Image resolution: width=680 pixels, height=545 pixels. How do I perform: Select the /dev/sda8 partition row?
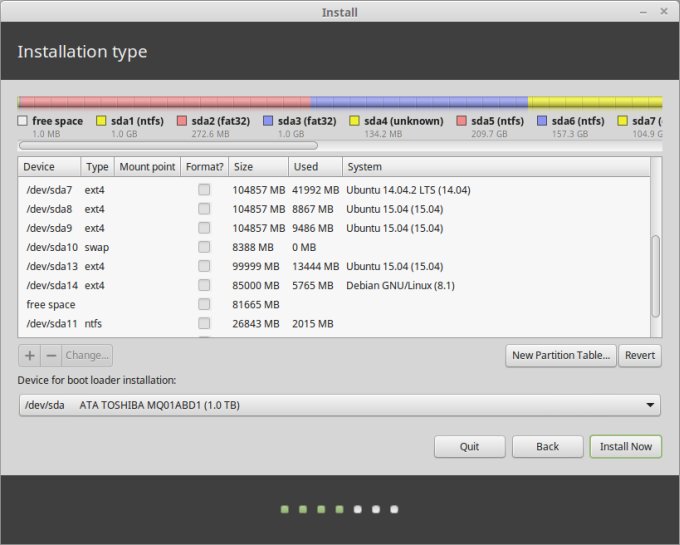tap(334, 209)
